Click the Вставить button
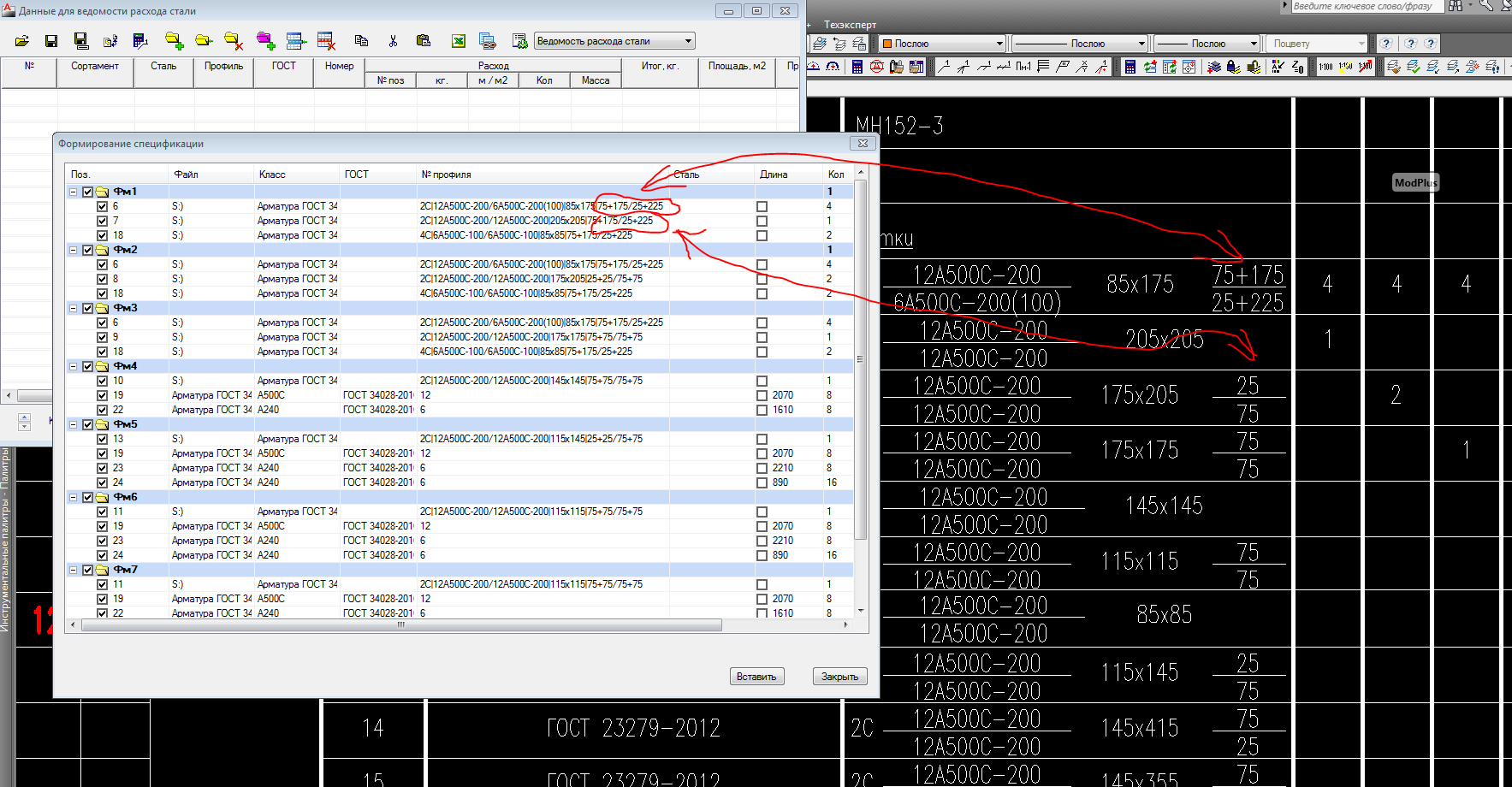1512x787 pixels. [756, 677]
